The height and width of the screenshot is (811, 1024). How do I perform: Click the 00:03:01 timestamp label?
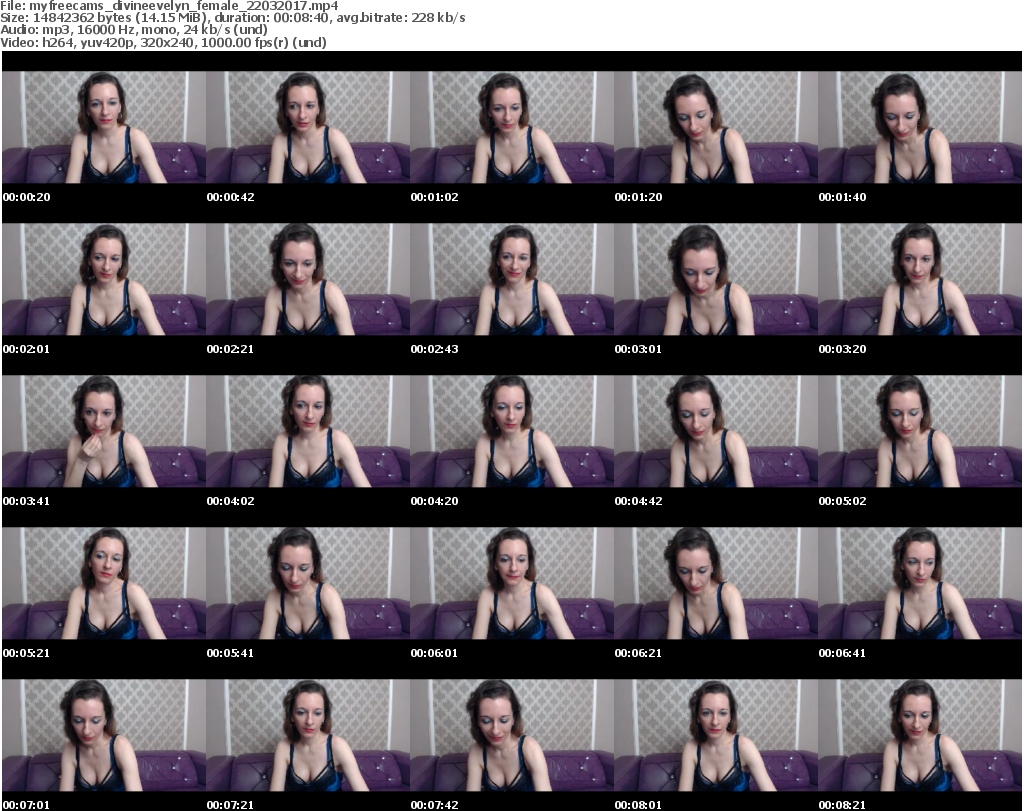[x=638, y=349]
